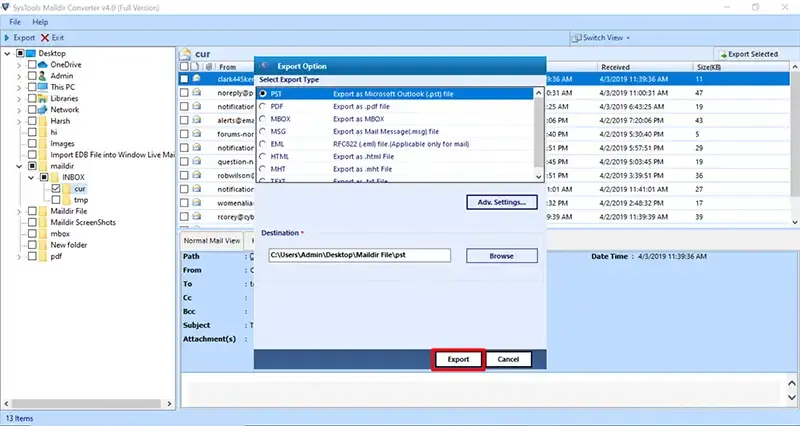Select the EML export type radio button

pyautogui.click(x=263, y=144)
